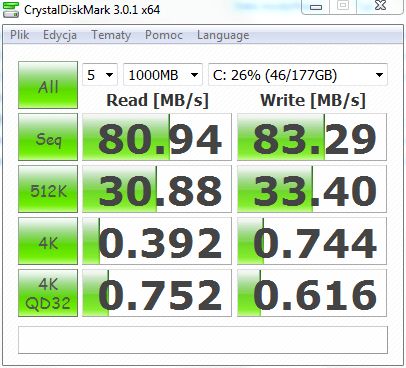Viewport: 406px width, 368px height.
Task: Start the 4K QD32 benchmark test
Action: tap(48, 293)
